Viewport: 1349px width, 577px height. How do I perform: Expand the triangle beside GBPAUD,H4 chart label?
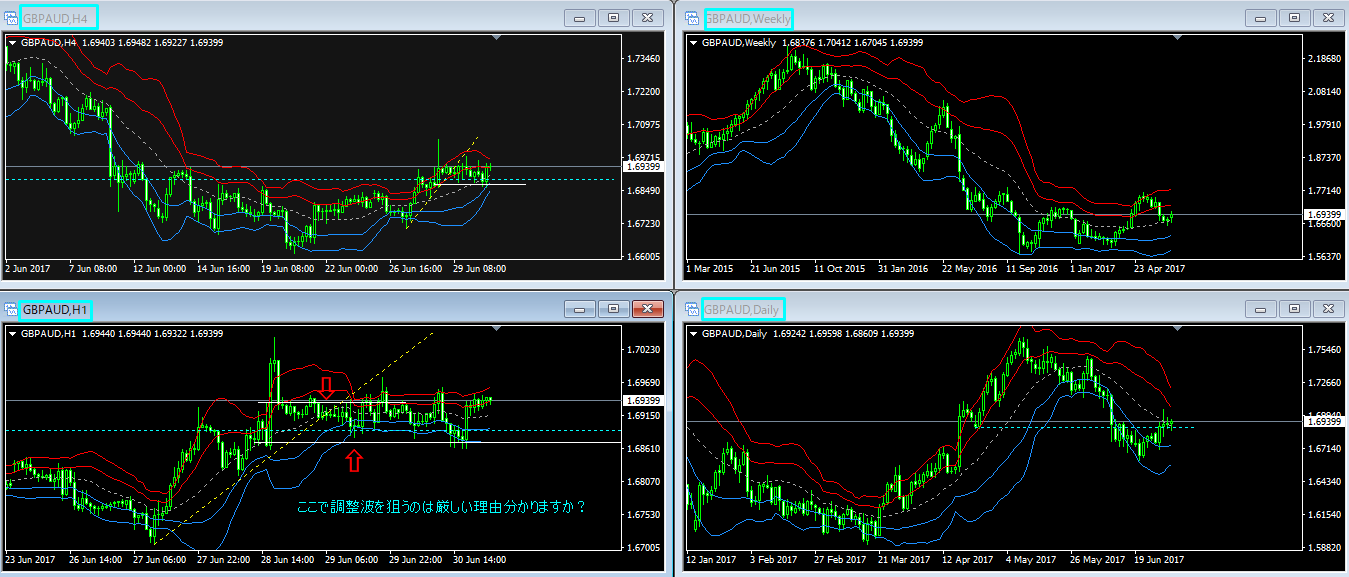tap(12, 42)
